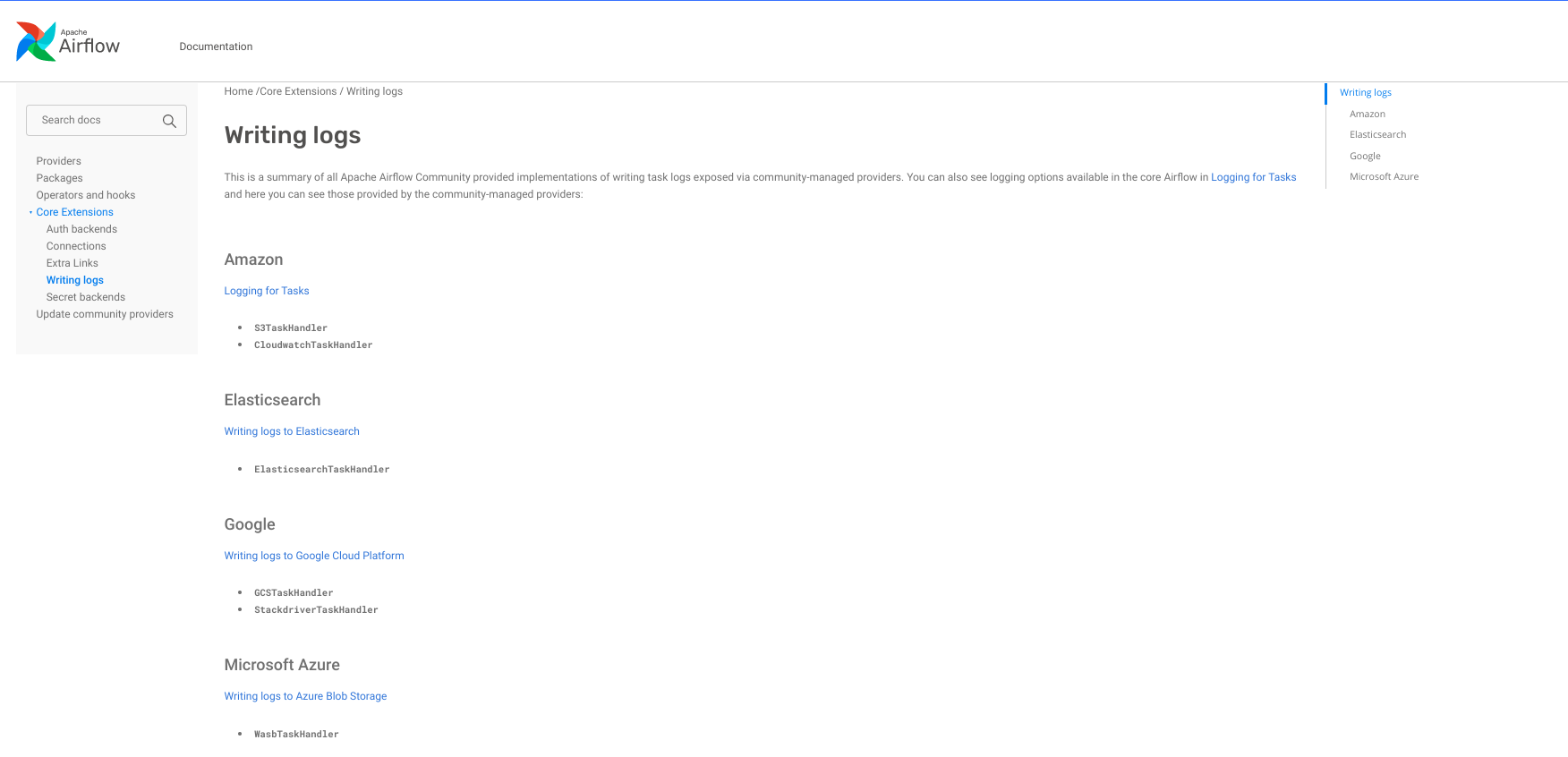
Task: Open Writing logs to Elasticsearch link
Action: pos(292,431)
